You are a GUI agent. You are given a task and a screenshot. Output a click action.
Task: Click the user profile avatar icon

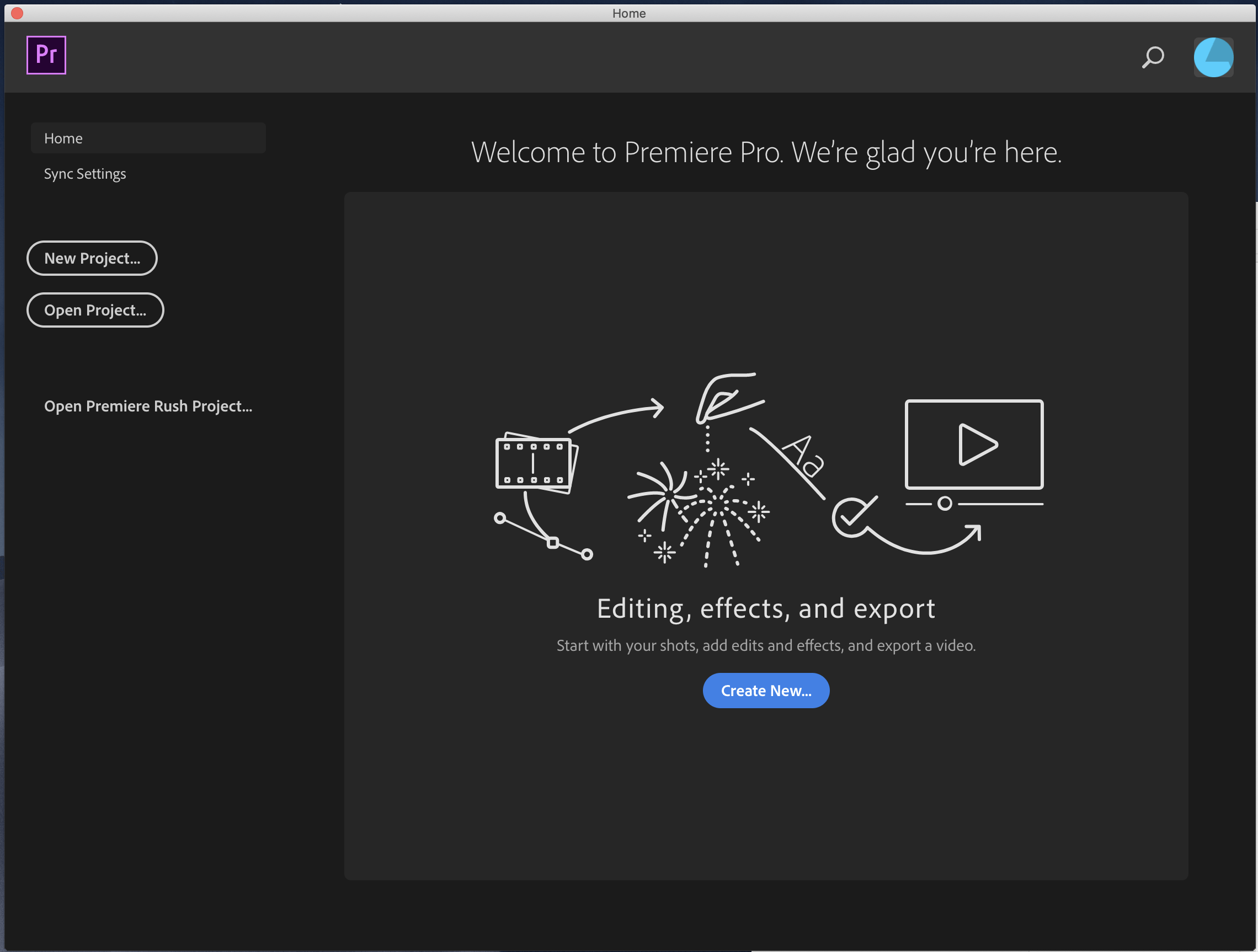(1214, 58)
